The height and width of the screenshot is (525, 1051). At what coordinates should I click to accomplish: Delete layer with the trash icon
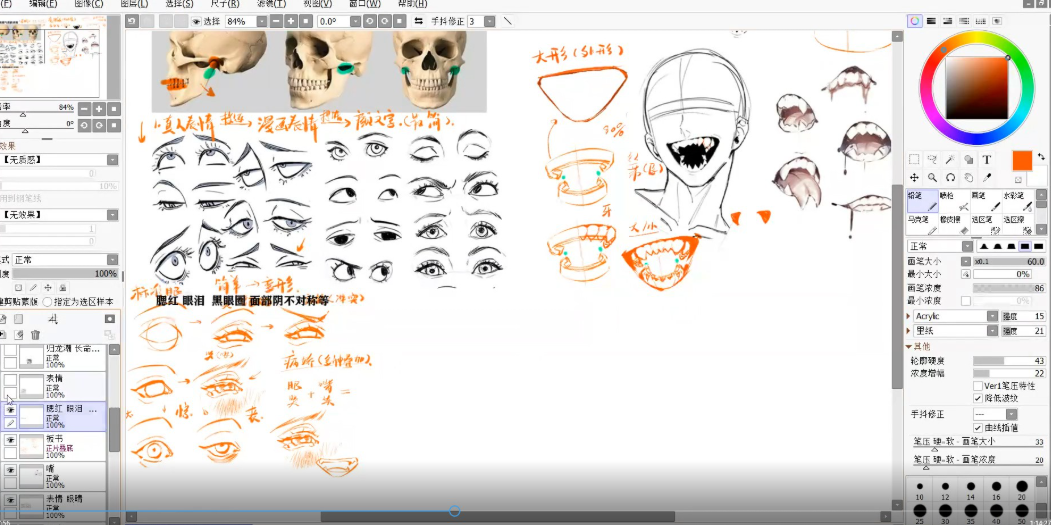(x=35, y=335)
